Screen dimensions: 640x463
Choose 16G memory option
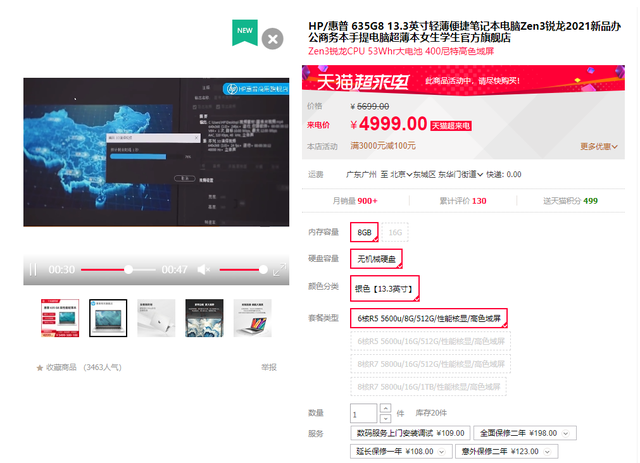coord(395,232)
